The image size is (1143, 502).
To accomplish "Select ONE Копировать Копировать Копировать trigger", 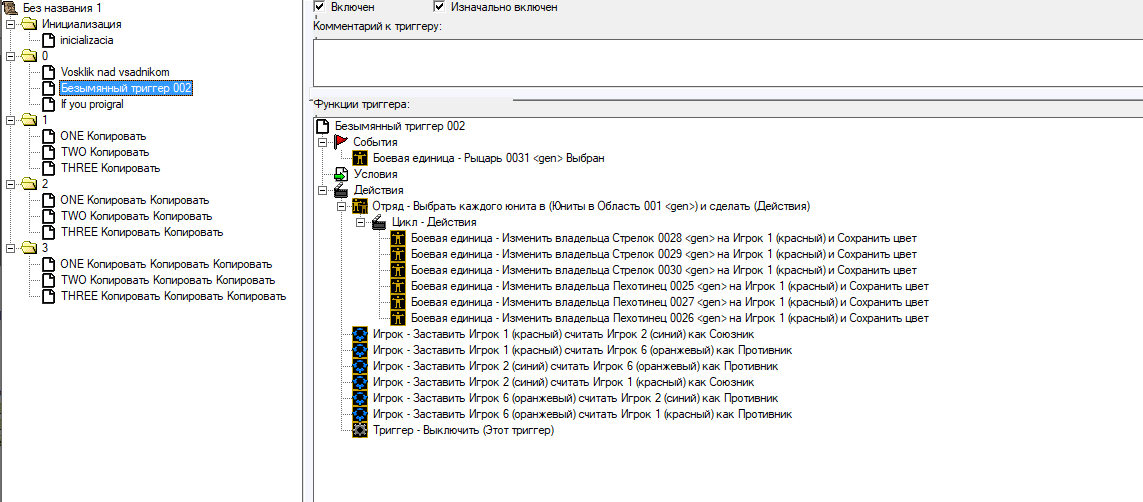I will 166,264.
